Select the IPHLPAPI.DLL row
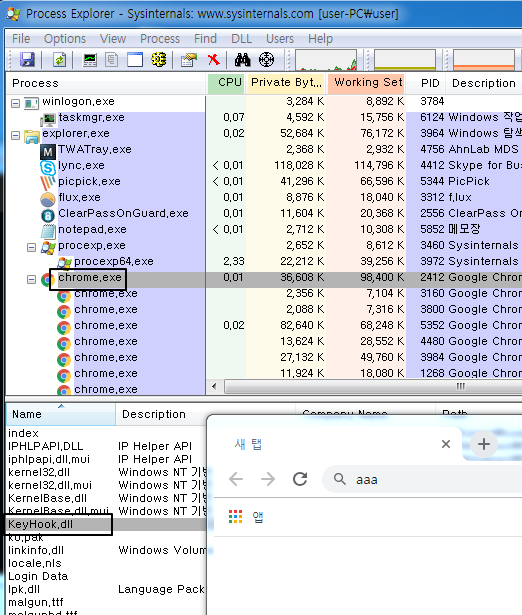 (107, 446)
